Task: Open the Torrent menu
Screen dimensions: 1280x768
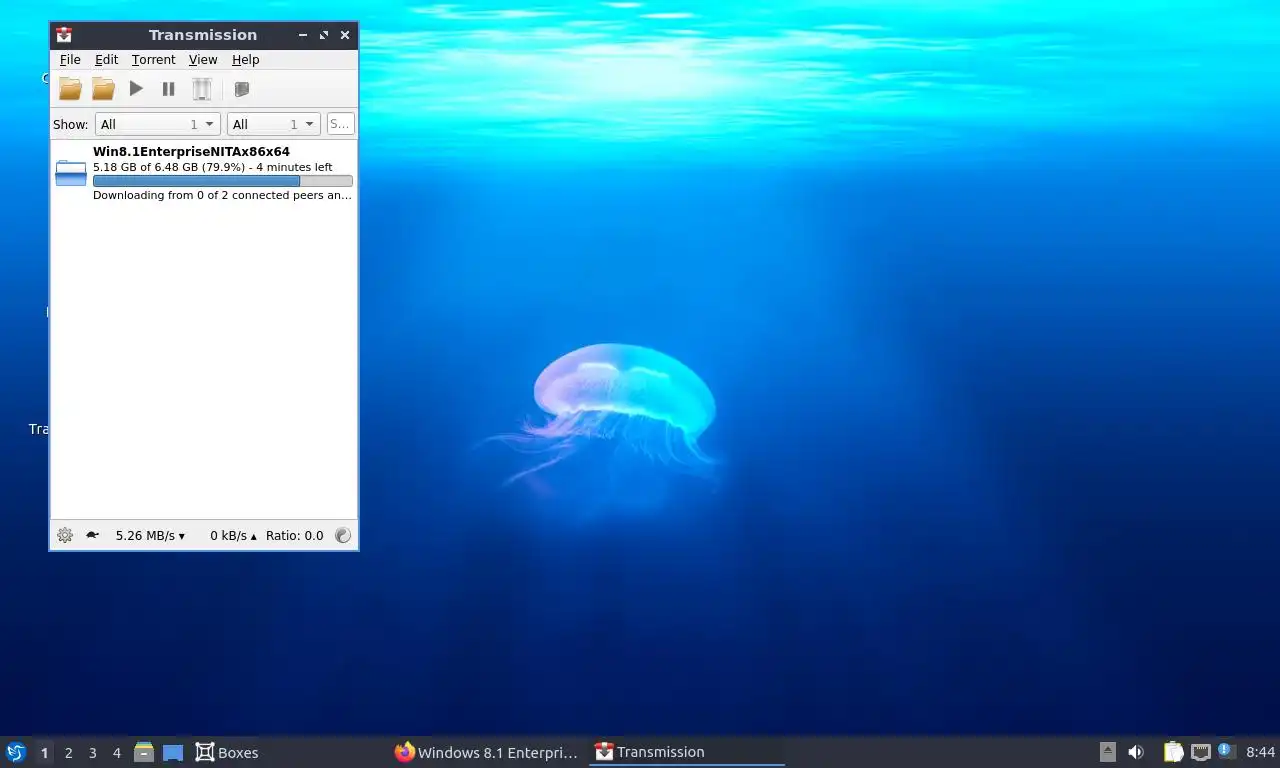Action: (153, 60)
